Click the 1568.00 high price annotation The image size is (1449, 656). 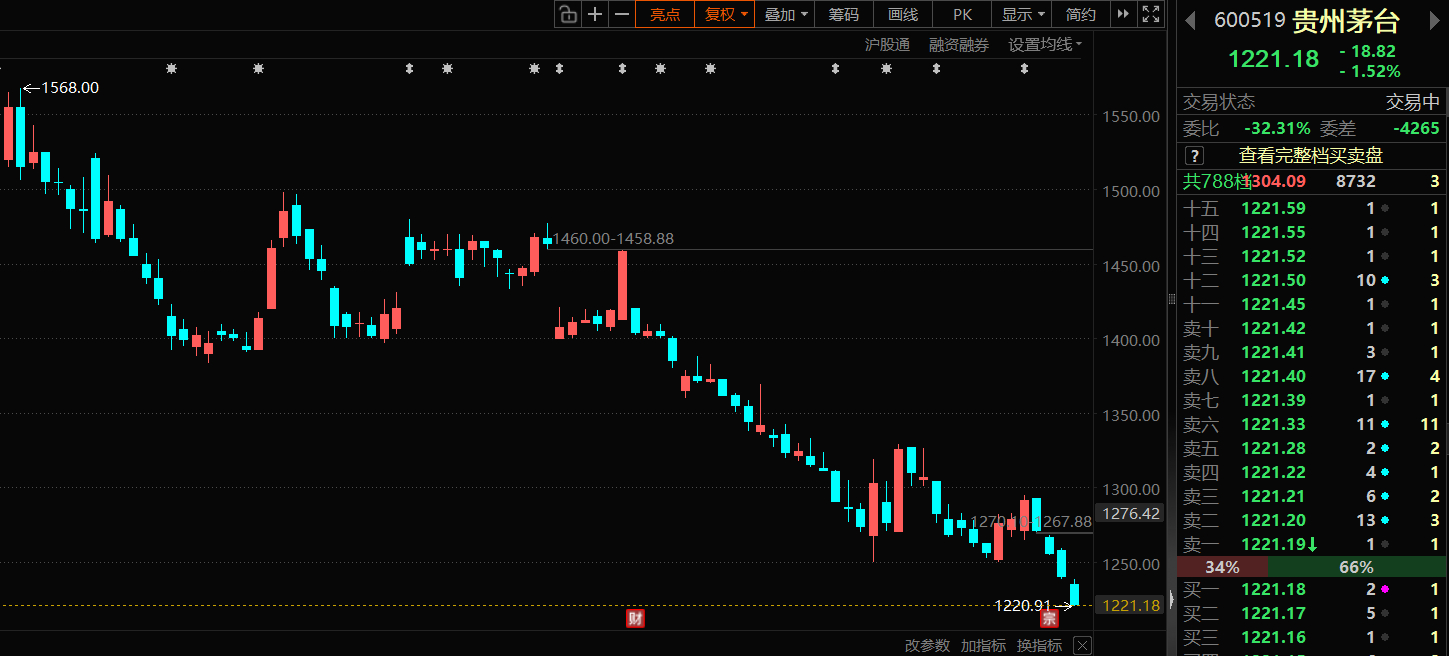click(69, 88)
